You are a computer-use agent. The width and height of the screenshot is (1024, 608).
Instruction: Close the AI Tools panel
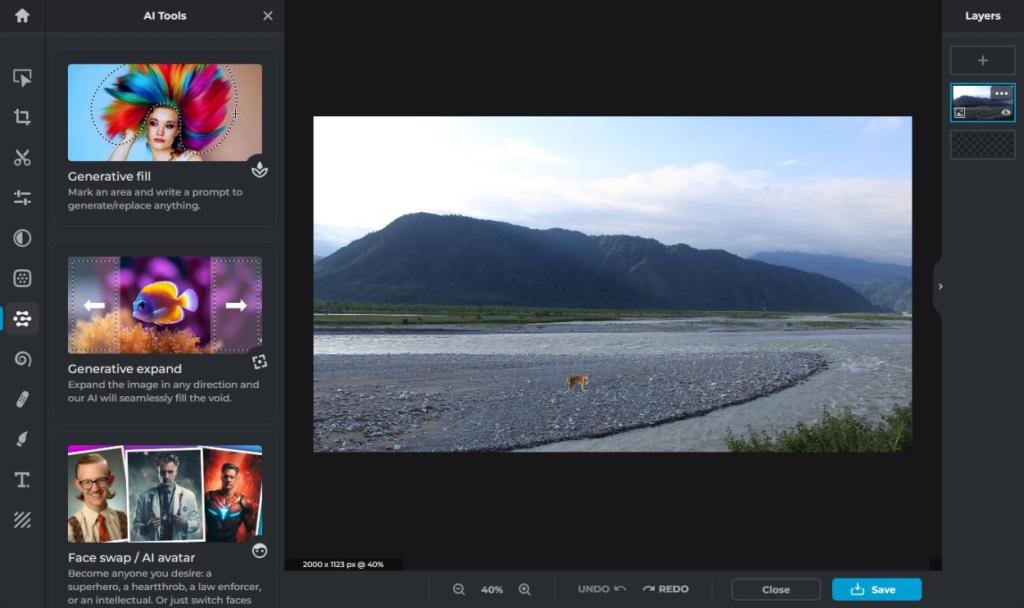pyautogui.click(x=267, y=16)
